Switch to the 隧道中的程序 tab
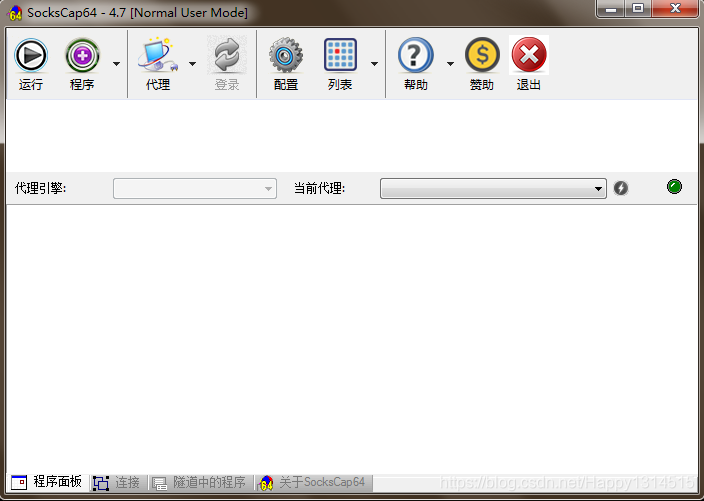Viewport: 704px width, 501px height. coord(200,483)
